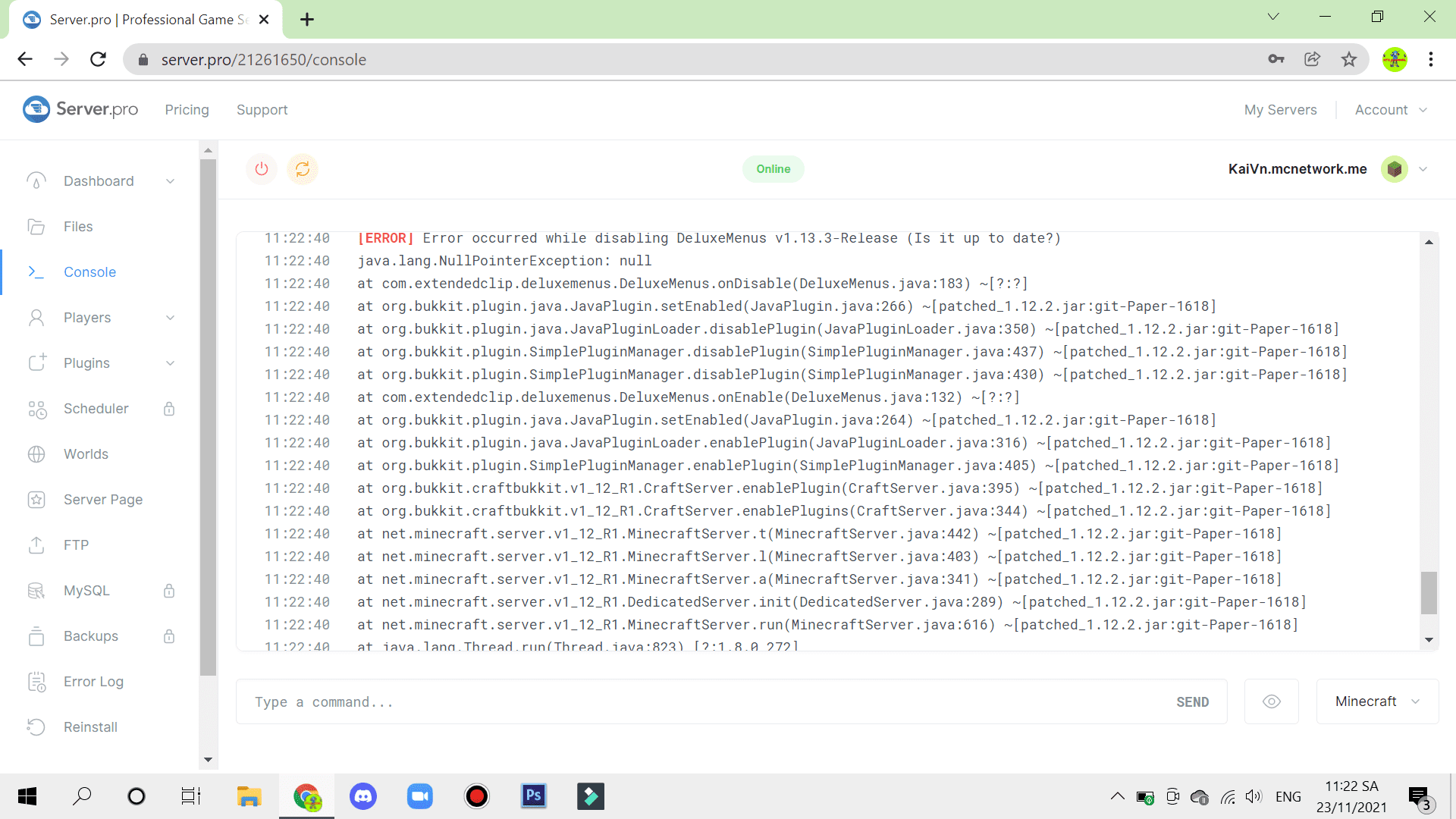Open the Reinstall sidebar item
Screen dimensions: 1456x819
click(89, 727)
